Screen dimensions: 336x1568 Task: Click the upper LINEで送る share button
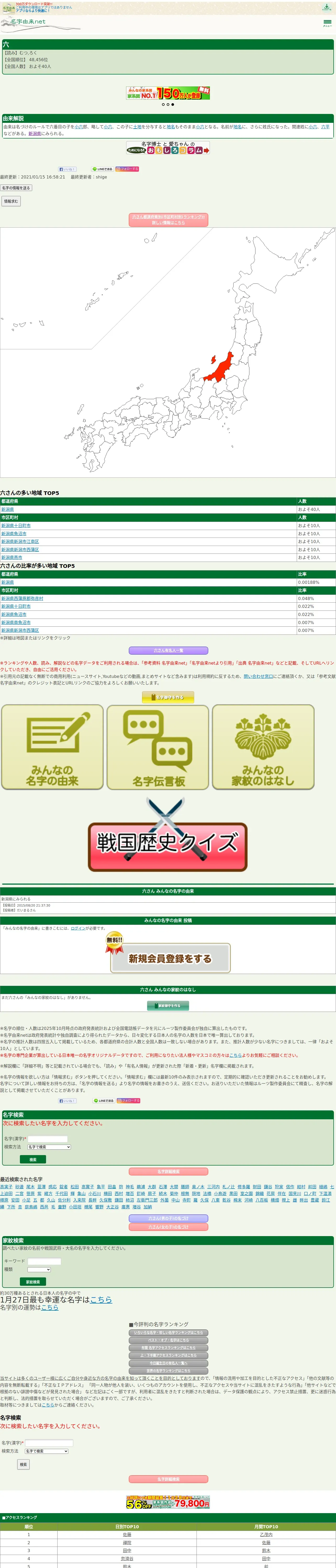102,169
